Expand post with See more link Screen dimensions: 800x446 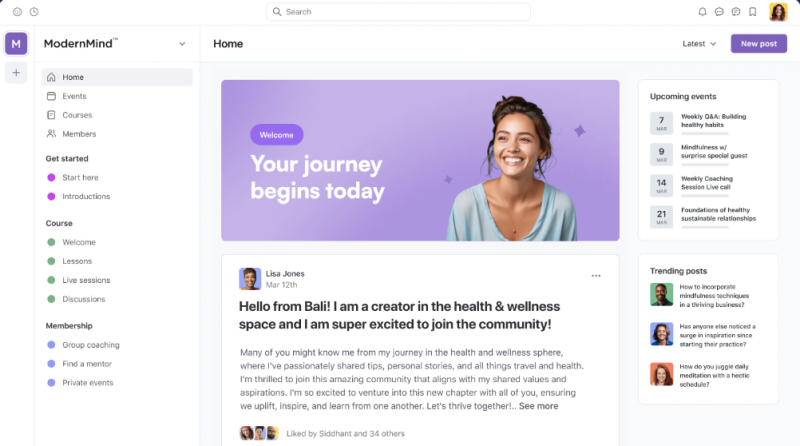538,406
